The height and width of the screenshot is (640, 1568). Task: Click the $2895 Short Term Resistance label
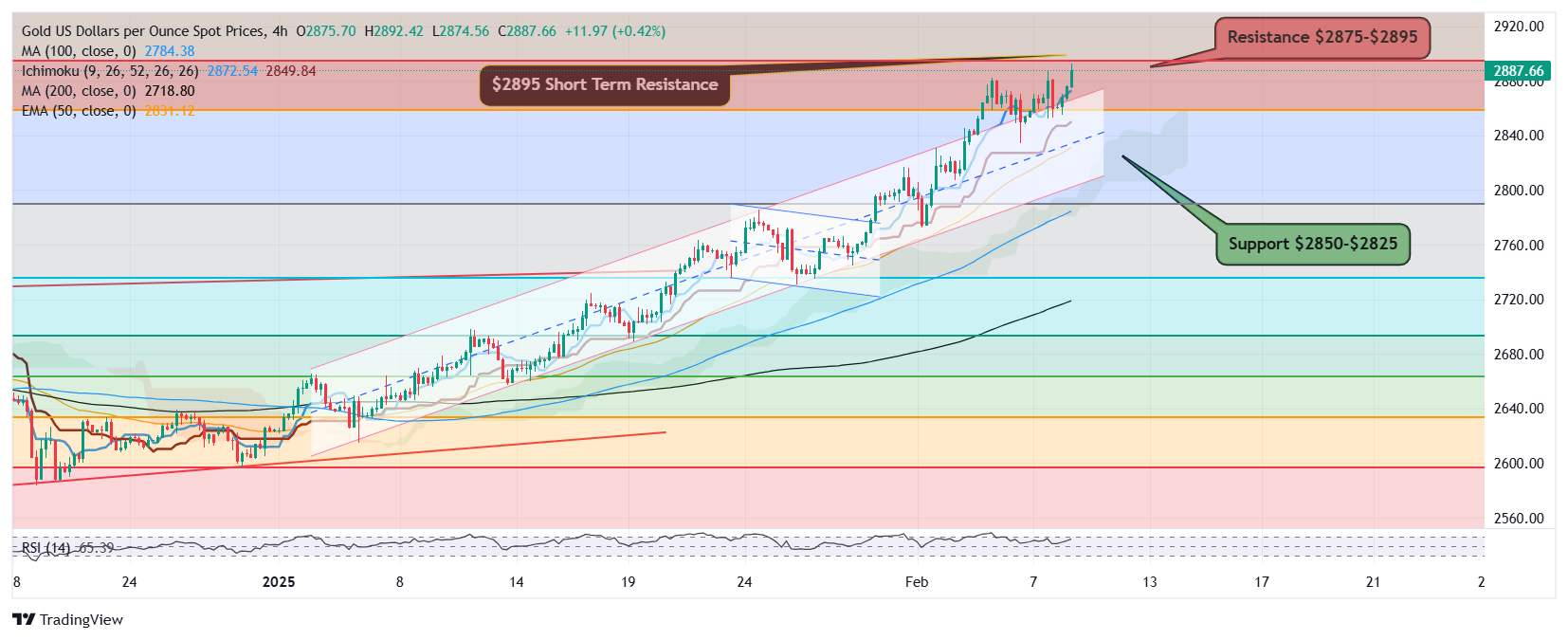(x=604, y=85)
